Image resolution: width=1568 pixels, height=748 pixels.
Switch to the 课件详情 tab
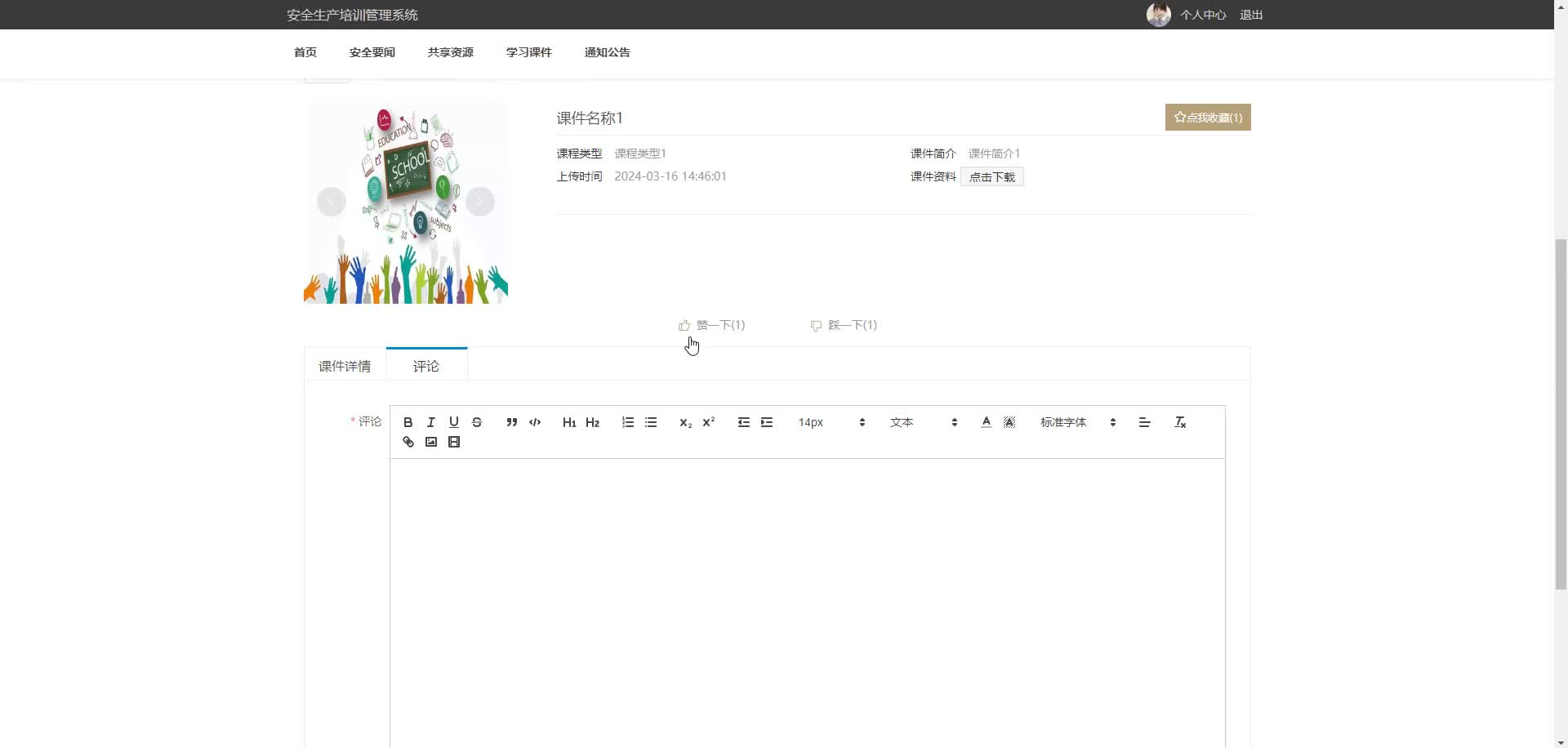click(x=345, y=366)
